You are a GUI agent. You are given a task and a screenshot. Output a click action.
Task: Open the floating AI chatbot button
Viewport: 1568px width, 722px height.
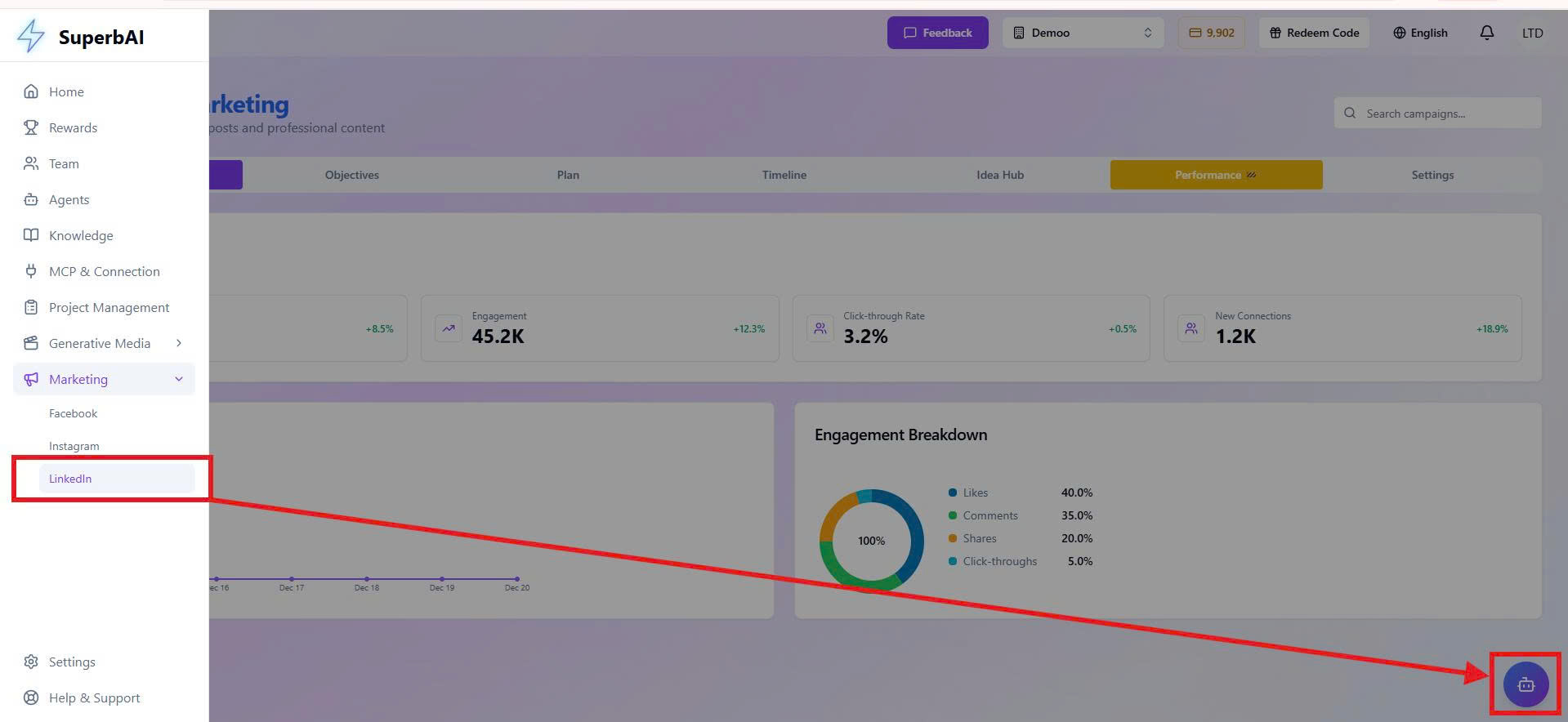(1525, 684)
